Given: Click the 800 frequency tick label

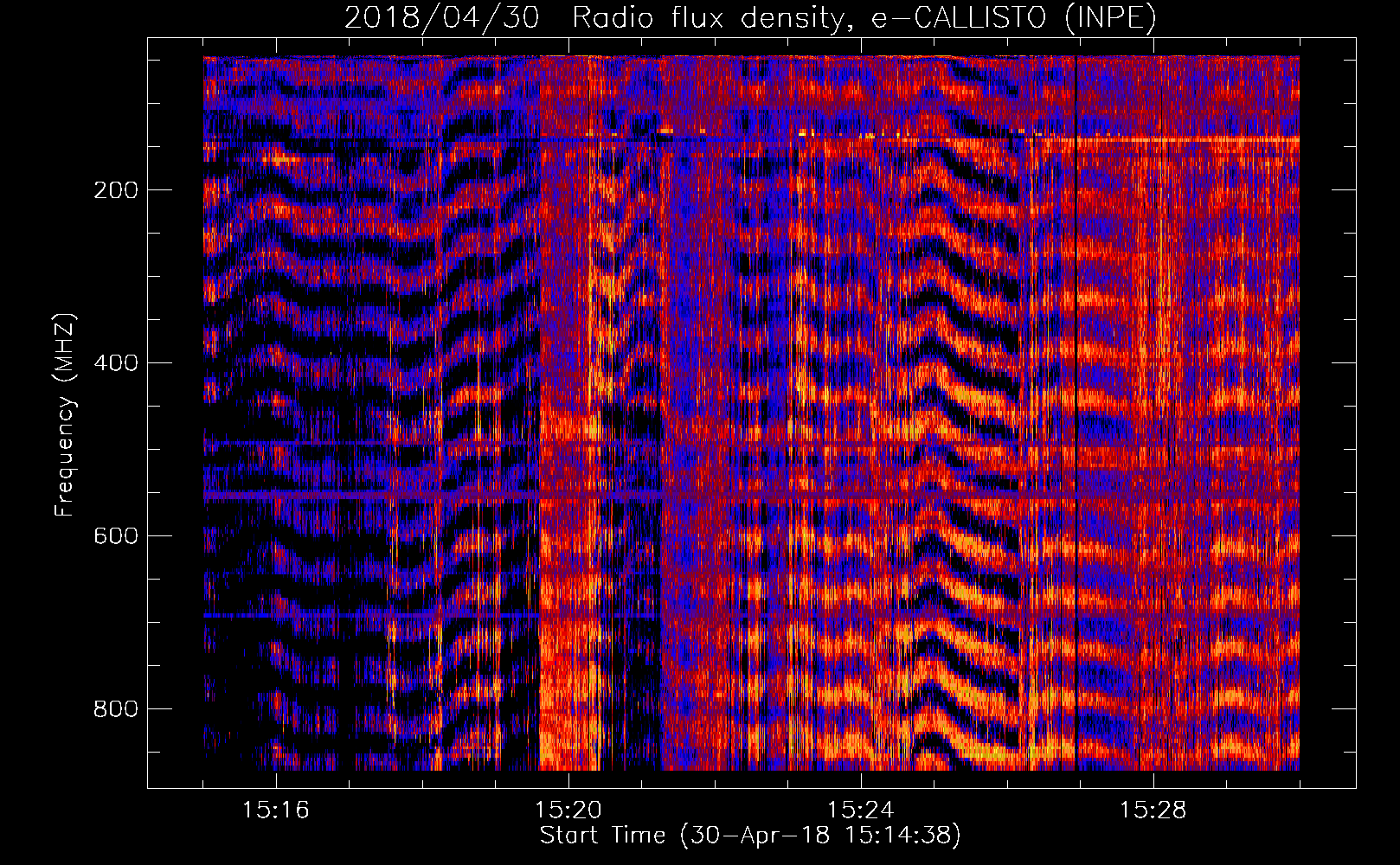Looking at the screenshot, I should pos(116,708).
